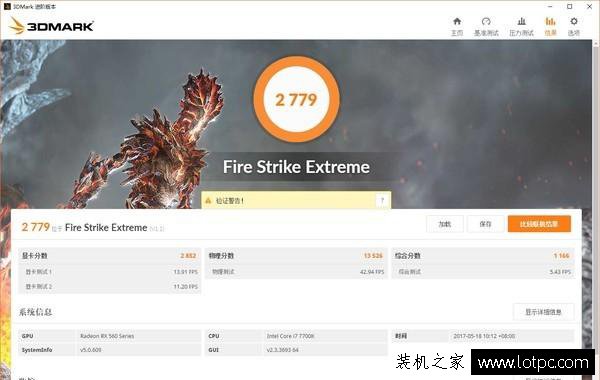
Task: Click the Save (保存) button
Action: click(486, 224)
